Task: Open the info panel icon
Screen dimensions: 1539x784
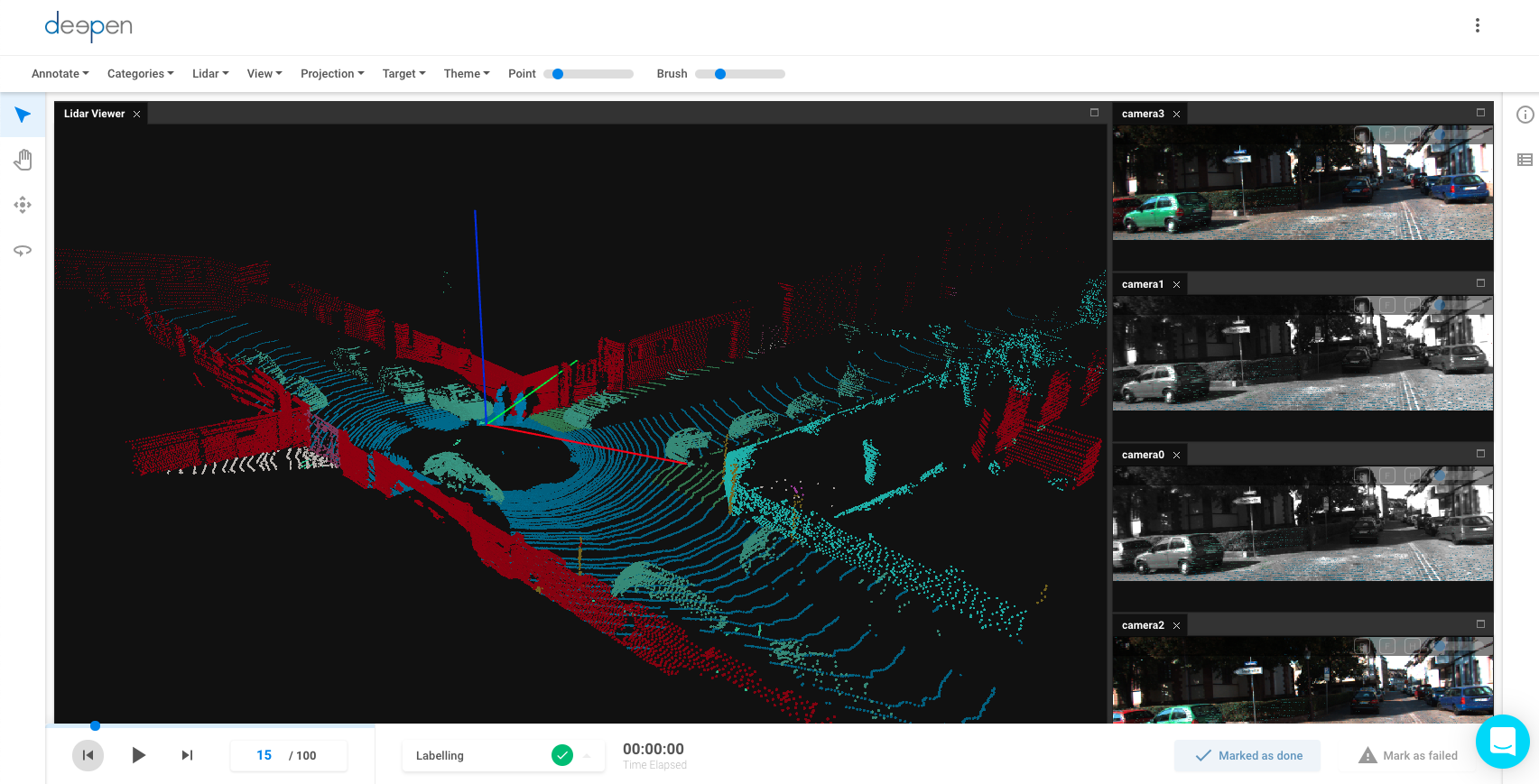Action: (x=1525, y=115)
